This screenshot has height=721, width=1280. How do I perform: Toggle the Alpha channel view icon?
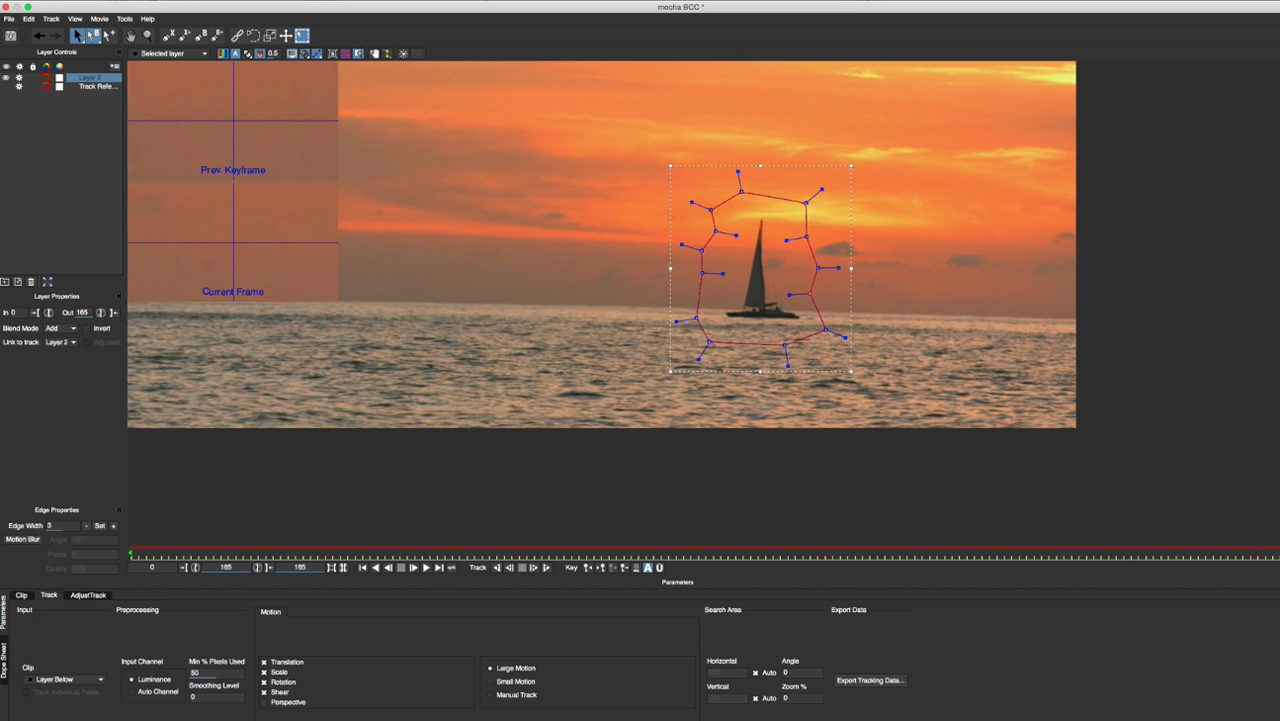tap(235, 54)
